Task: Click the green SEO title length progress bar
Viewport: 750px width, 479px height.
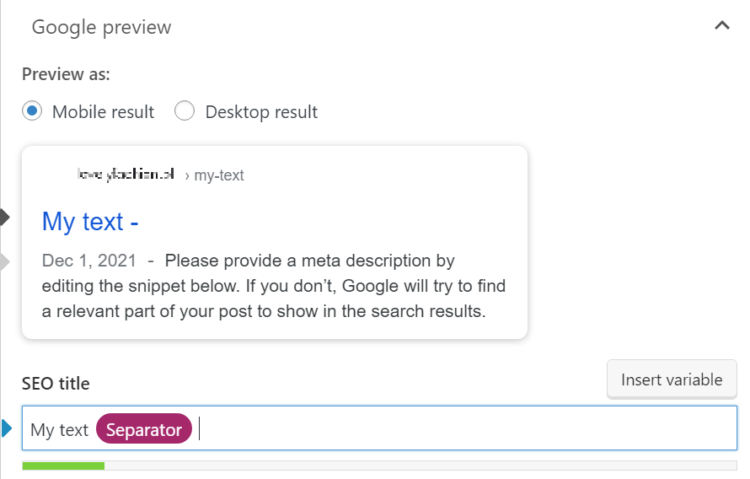Action: (x=63, y=465)
